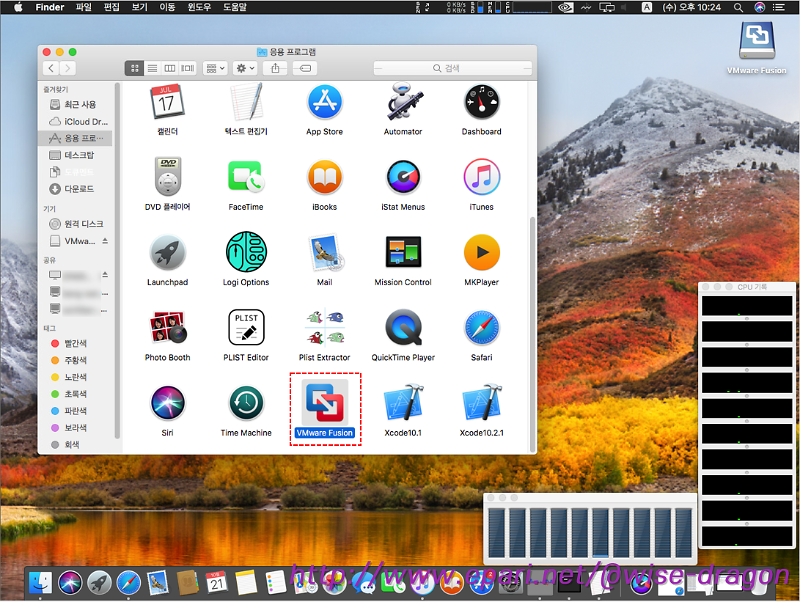Open the 편집 (Edit) menu
This screenshot has width=800, height=602.
click(x=111, y=7)
